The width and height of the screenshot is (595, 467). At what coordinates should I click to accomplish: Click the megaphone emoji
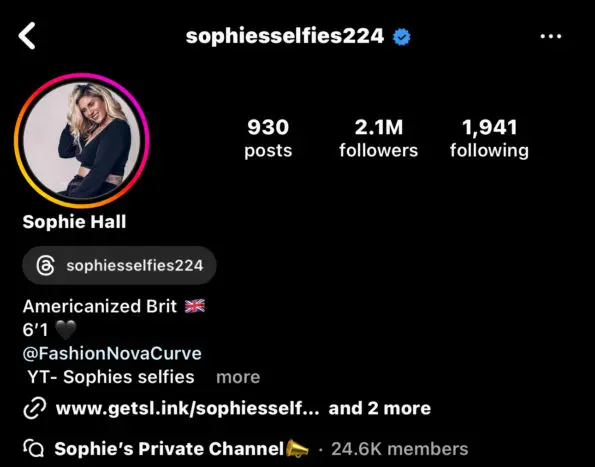tap(297, 448)
